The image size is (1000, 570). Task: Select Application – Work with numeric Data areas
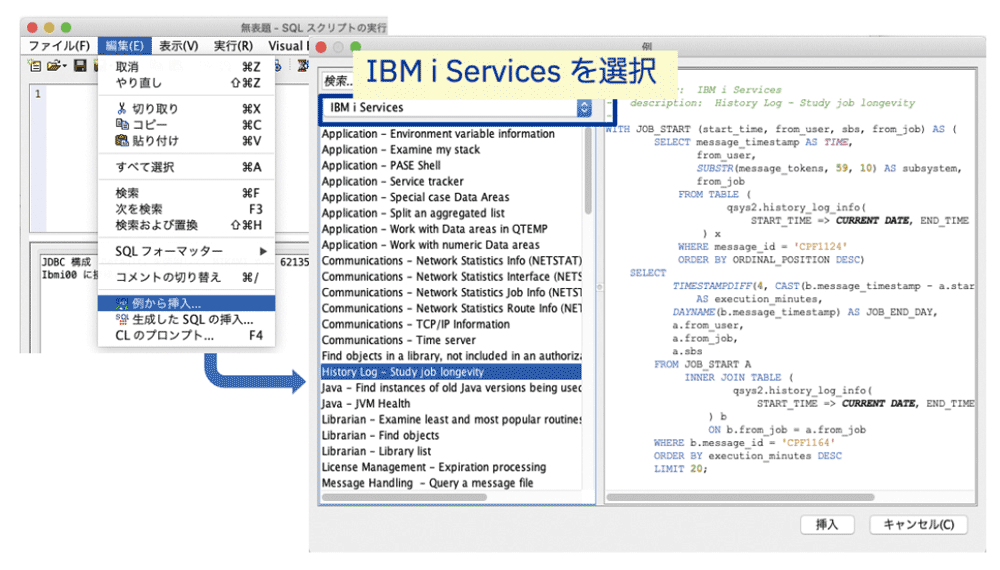coord(451,245)
